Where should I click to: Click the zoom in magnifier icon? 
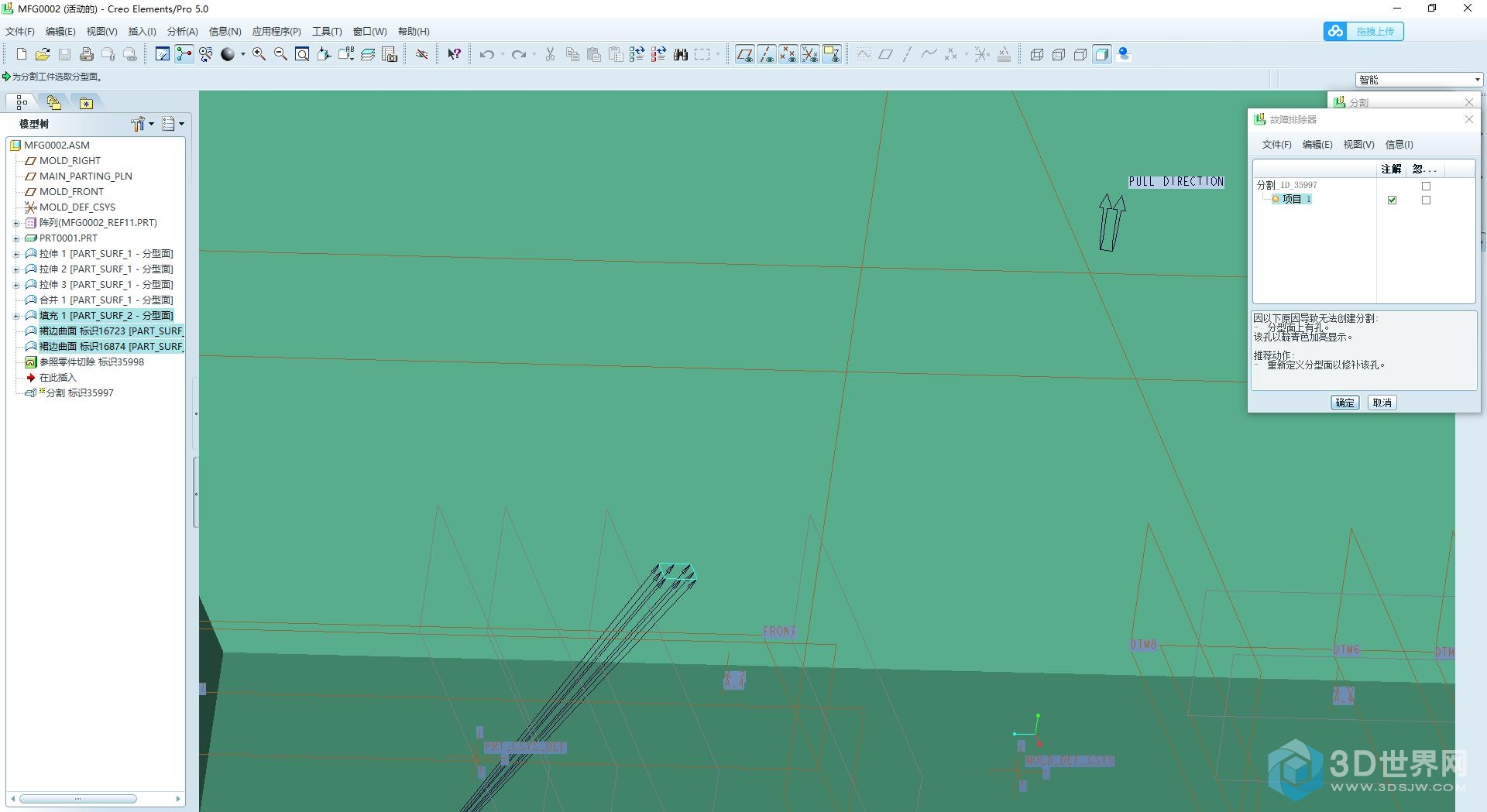tap(259, 54)
